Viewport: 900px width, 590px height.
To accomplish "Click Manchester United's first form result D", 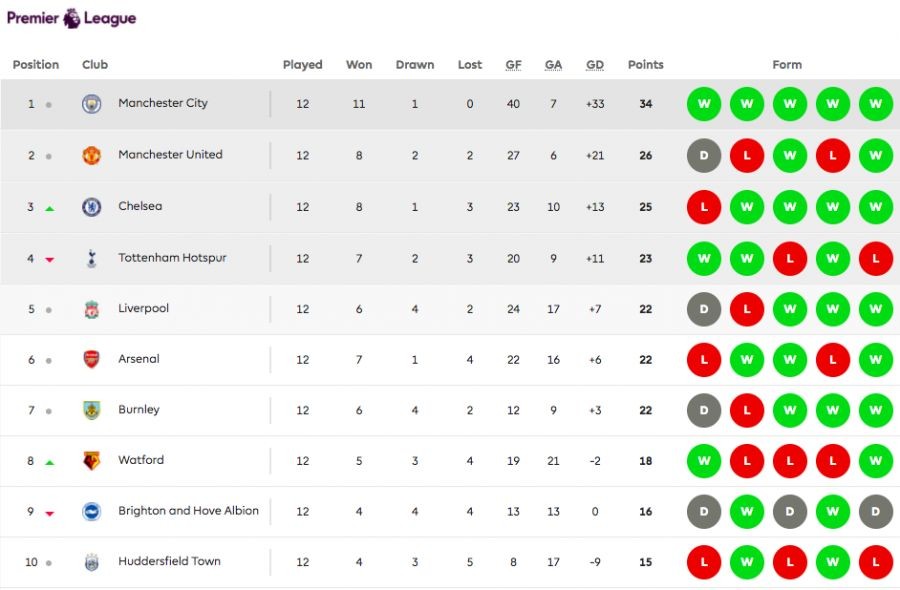I will 704,155.
